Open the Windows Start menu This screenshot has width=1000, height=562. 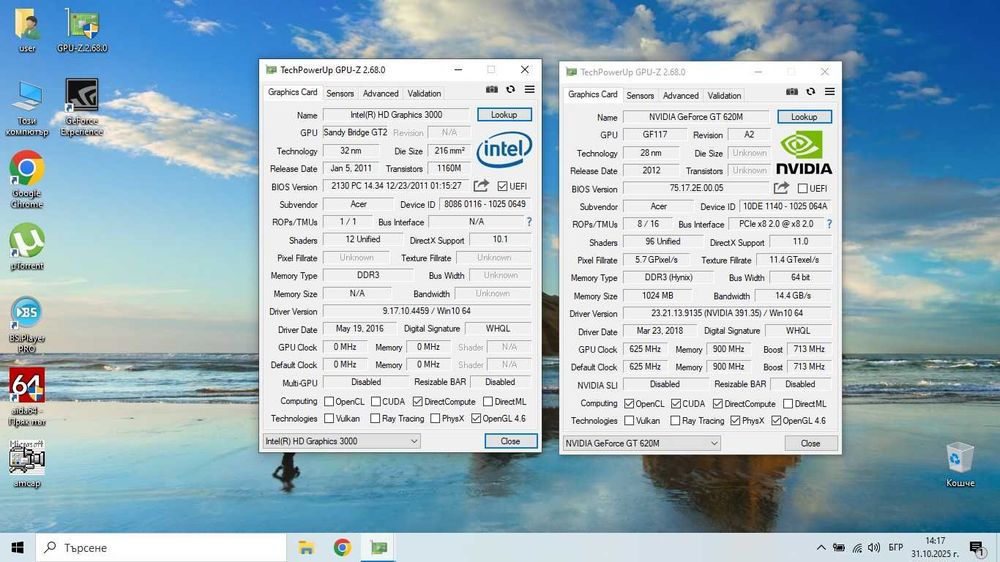point(17,547)
